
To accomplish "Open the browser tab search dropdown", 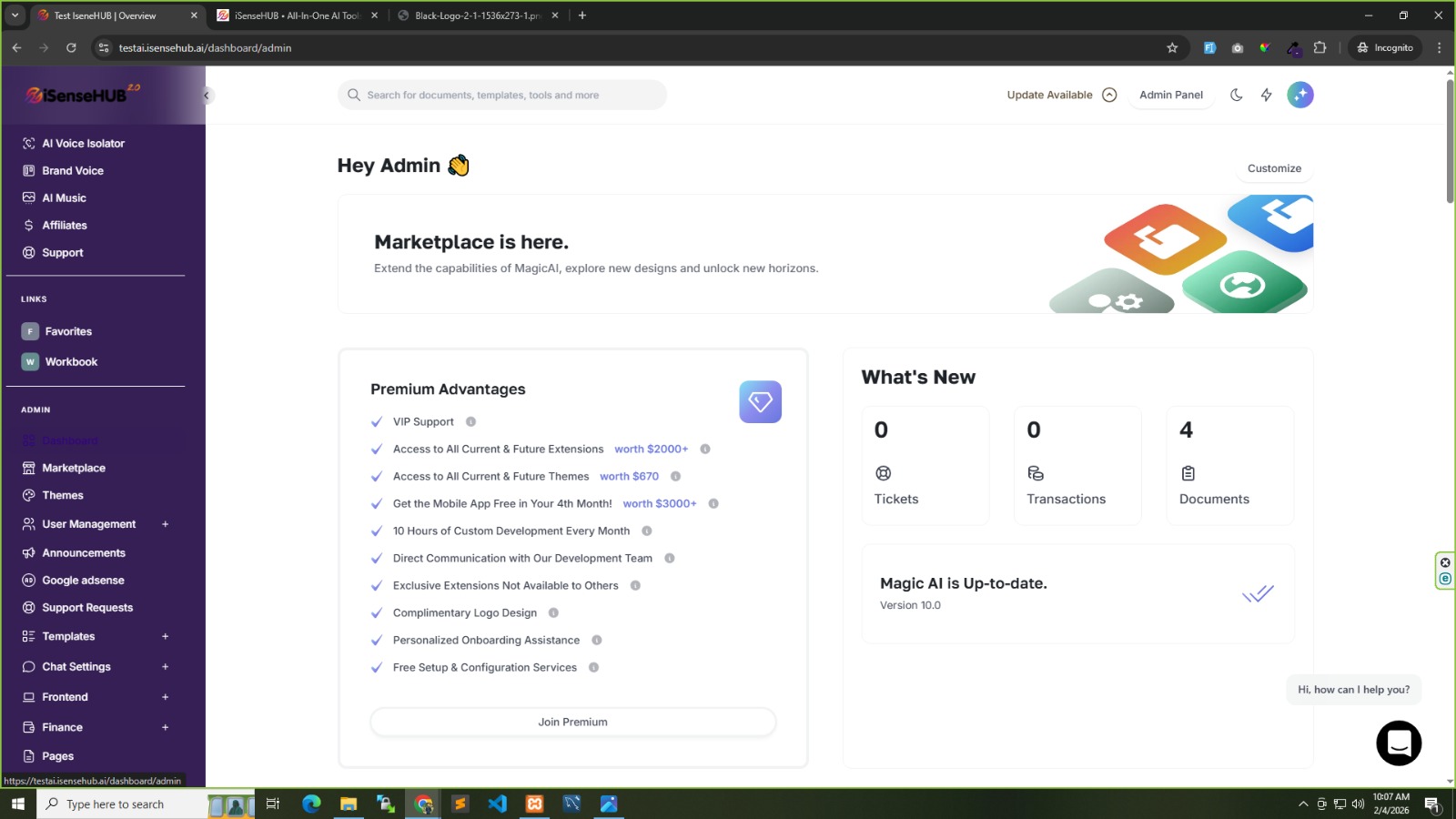I will point(15,15).
